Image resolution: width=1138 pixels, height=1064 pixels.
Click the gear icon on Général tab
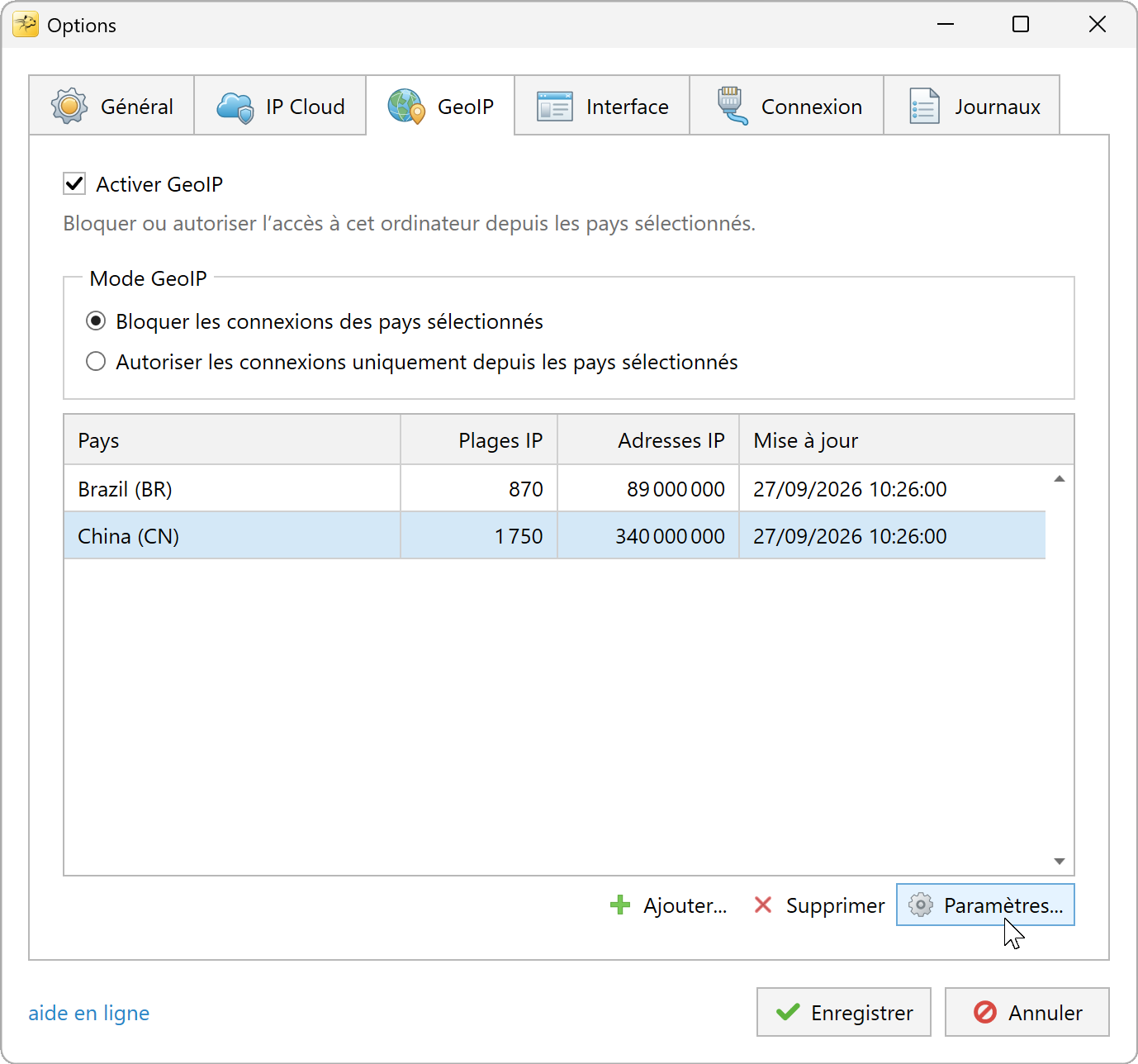pyautogui.click(x=69, y=107)
